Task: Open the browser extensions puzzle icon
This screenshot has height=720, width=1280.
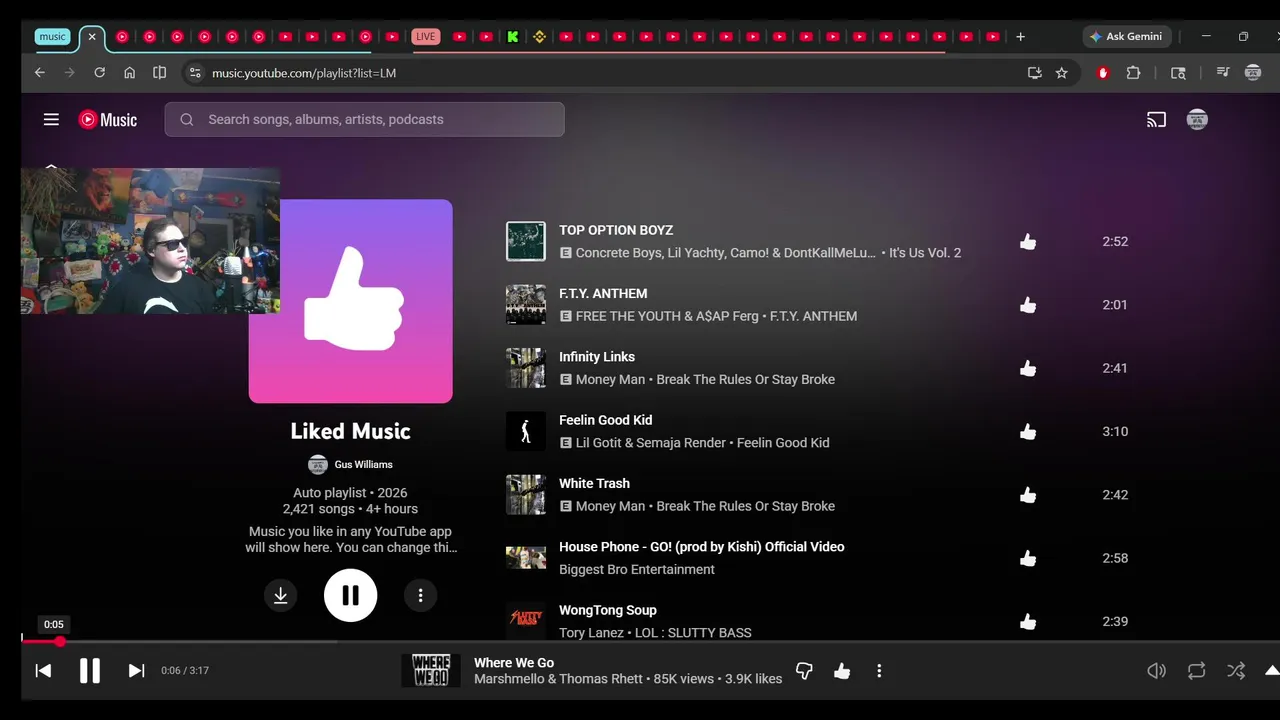Action: [1133, 73]
